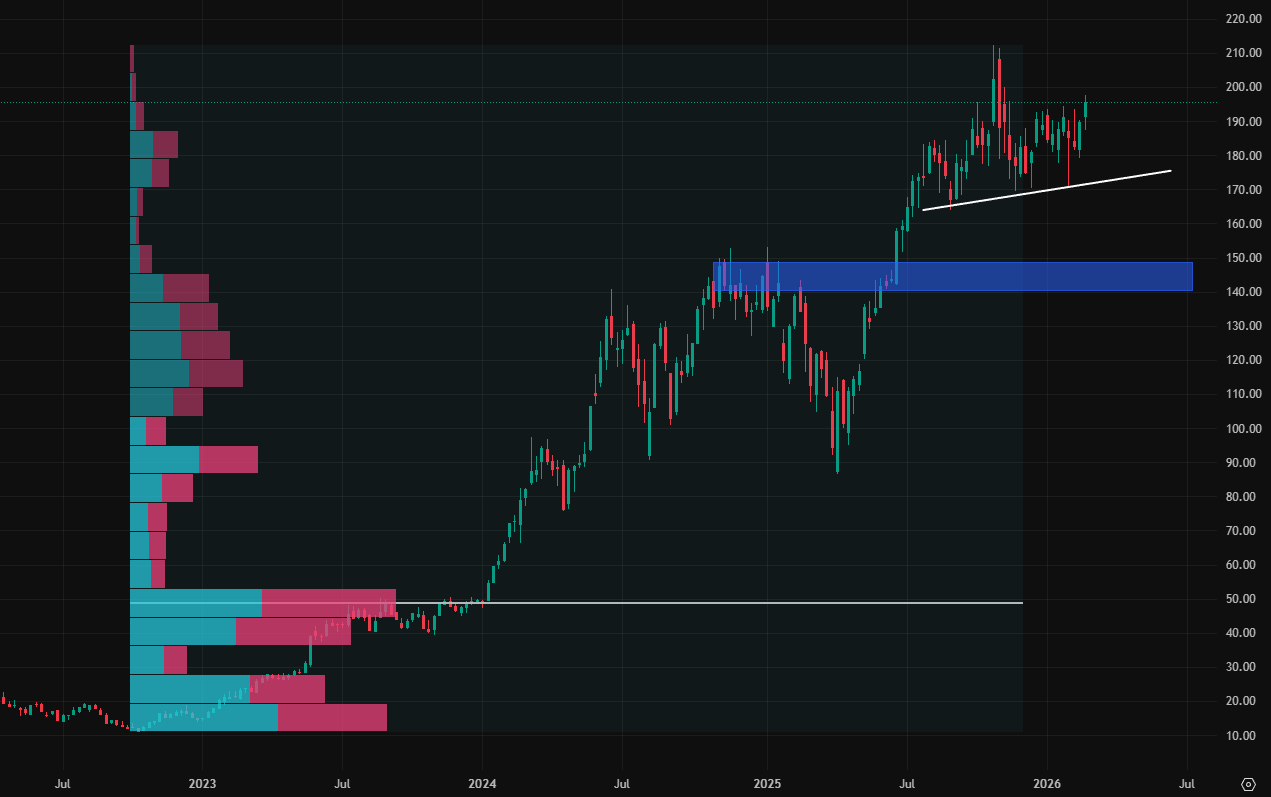Open chart settings via hexagon icon
The width and height of the screenshot is (1271, 797).
pyautogui.click(x=1248, y=783)
